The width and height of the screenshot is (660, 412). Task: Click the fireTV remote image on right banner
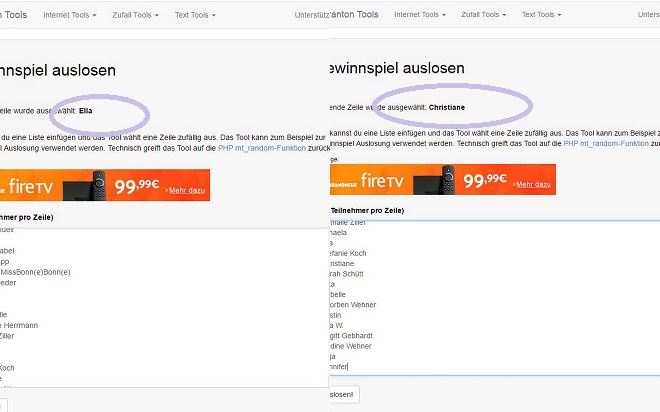(448, 180)
